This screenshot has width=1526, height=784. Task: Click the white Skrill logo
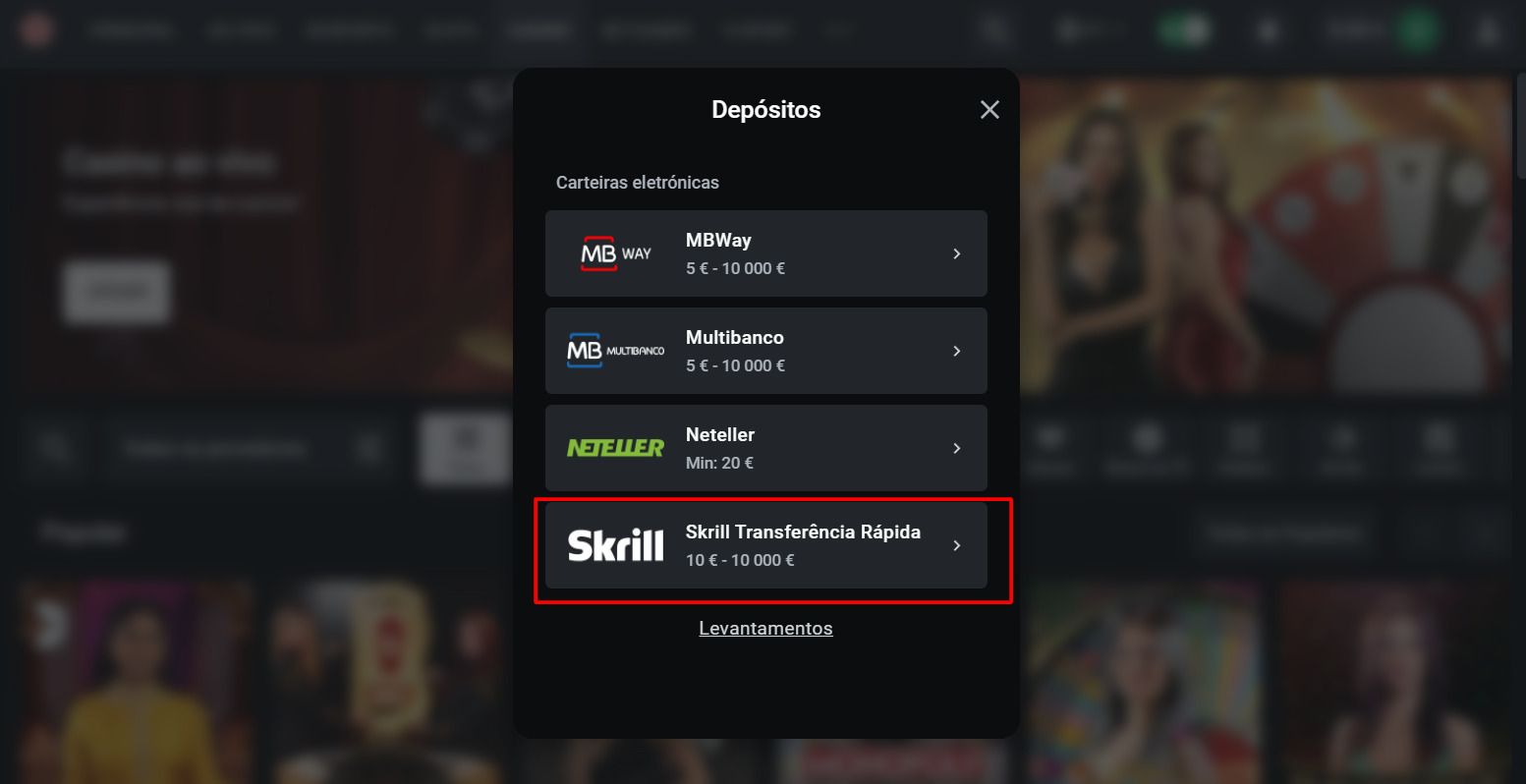click(615, 545)
